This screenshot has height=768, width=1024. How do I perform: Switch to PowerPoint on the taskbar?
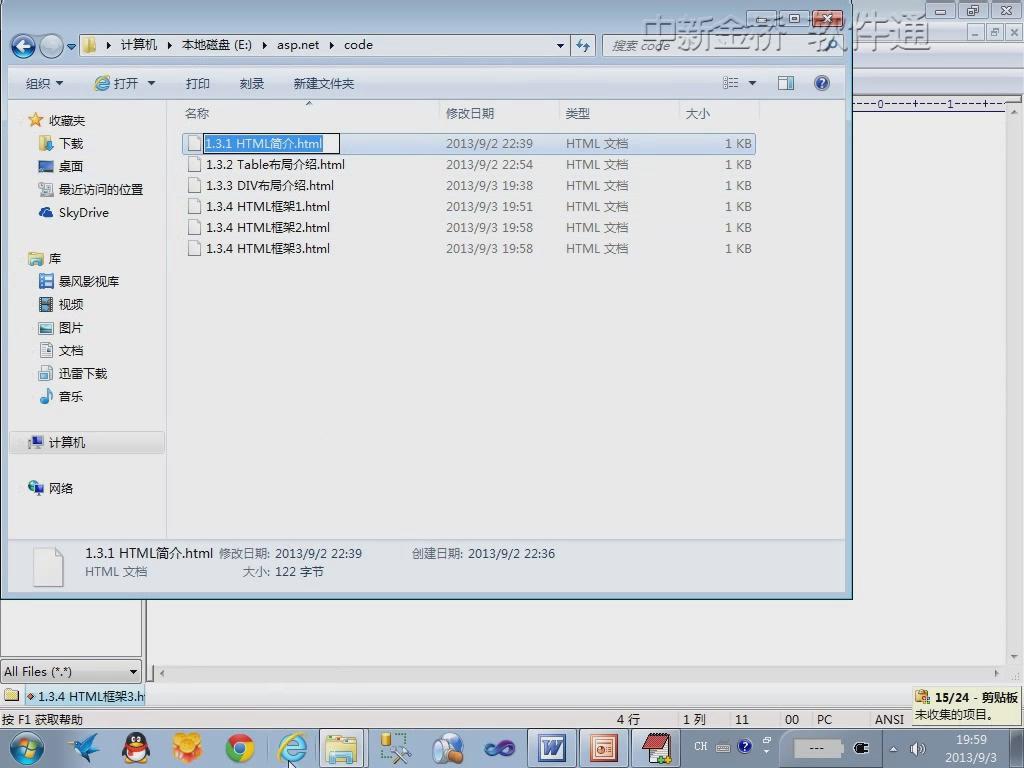[603, 748]
